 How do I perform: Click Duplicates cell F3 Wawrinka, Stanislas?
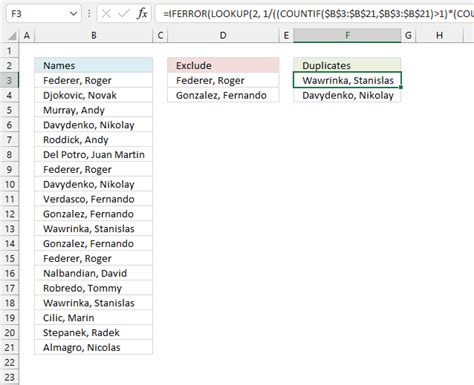pyautogui.click(x=347, y=80)
